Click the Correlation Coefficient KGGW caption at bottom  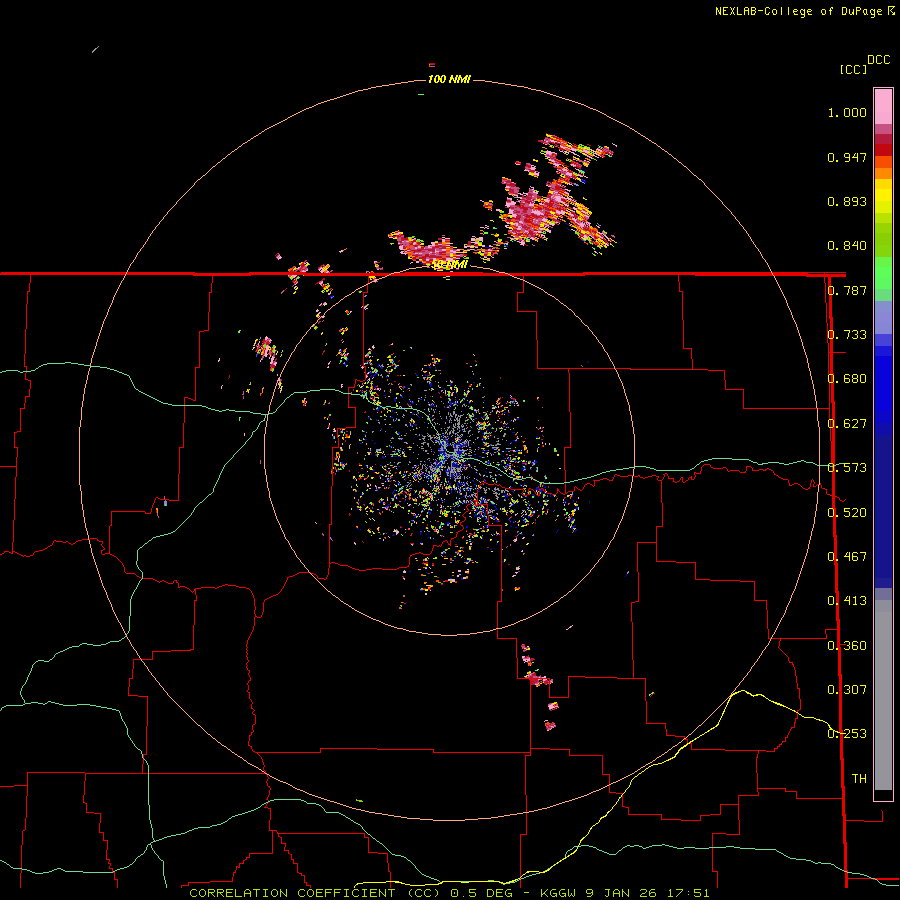coord(449,893)
